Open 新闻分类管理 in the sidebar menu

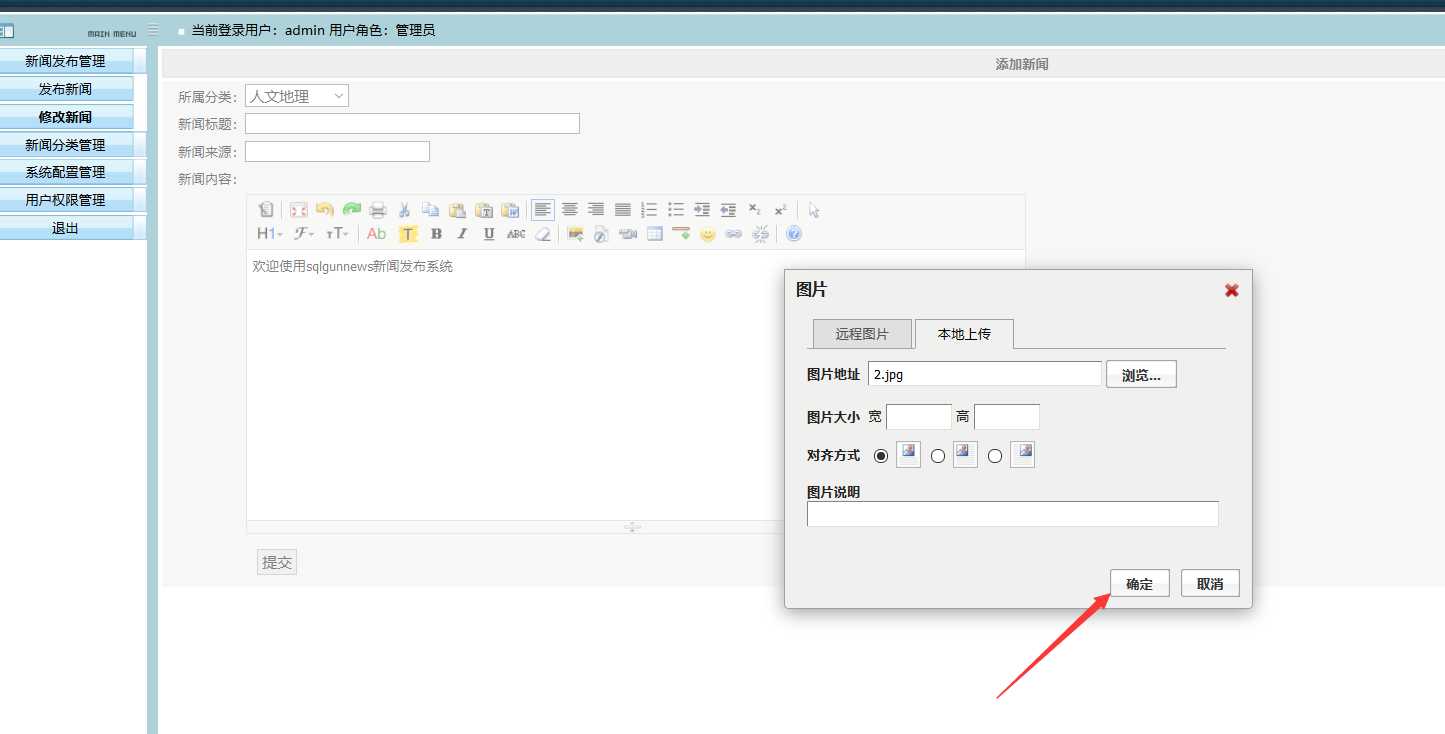[x=66, y=145]
